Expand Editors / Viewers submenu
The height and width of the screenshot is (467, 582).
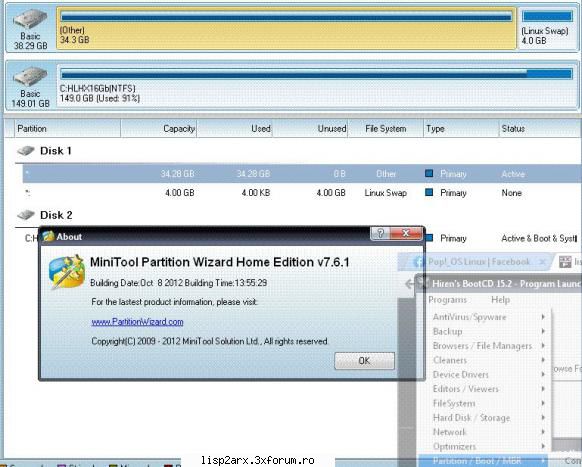(484, 389)
